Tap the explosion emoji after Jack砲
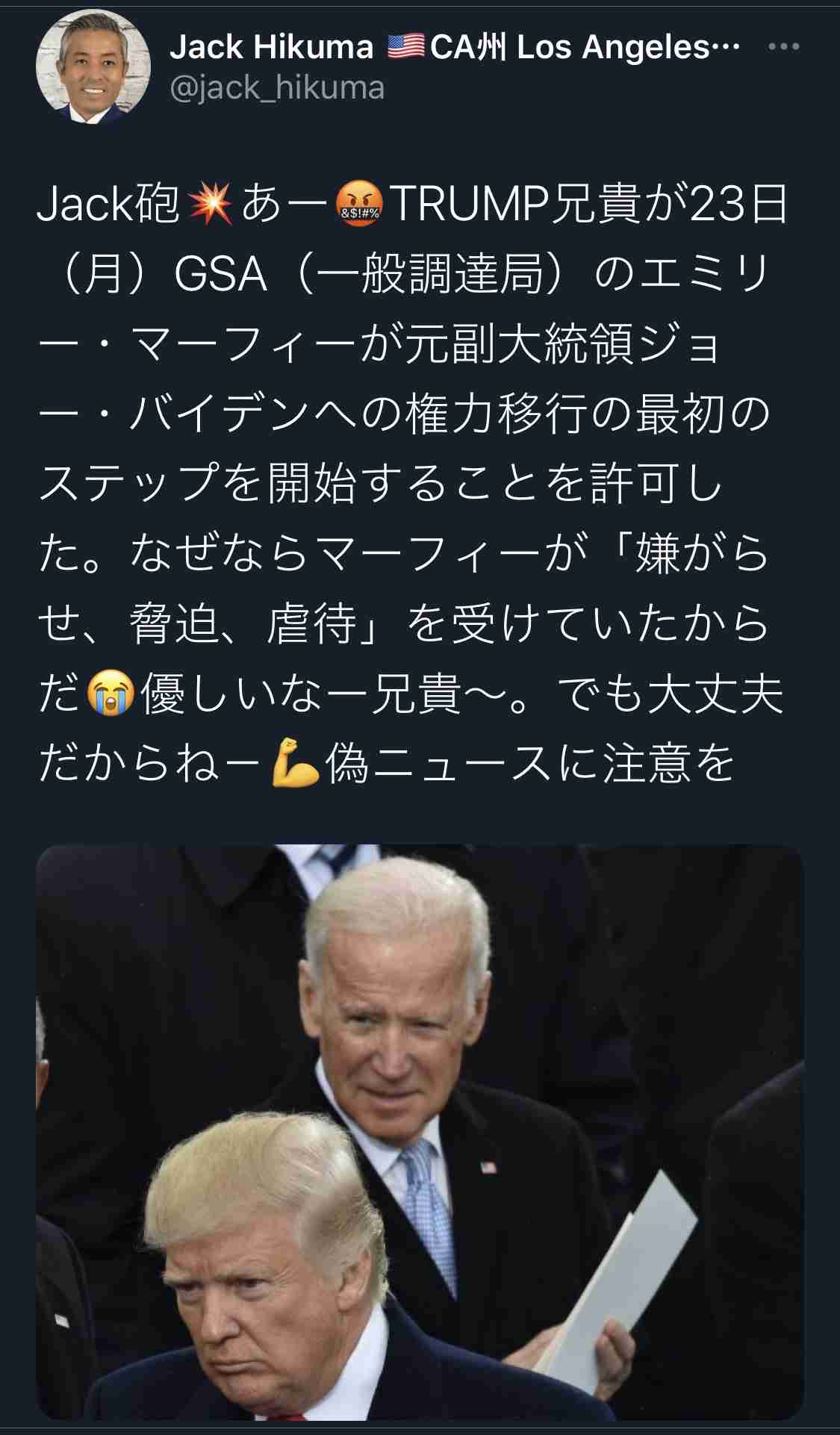The height and width of the screenshot is (1435, 840). click(211, 205)
